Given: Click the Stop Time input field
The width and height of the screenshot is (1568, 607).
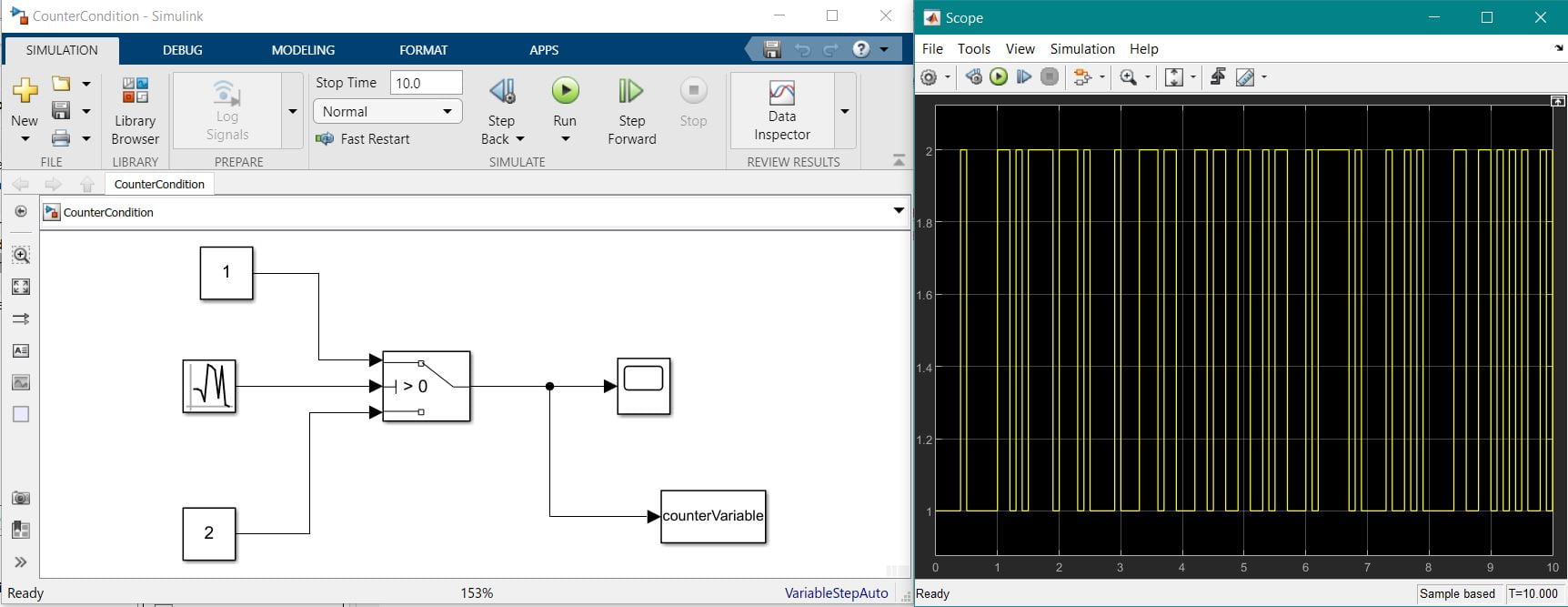Looking at the screenshot, I should (x=426, y=83).
